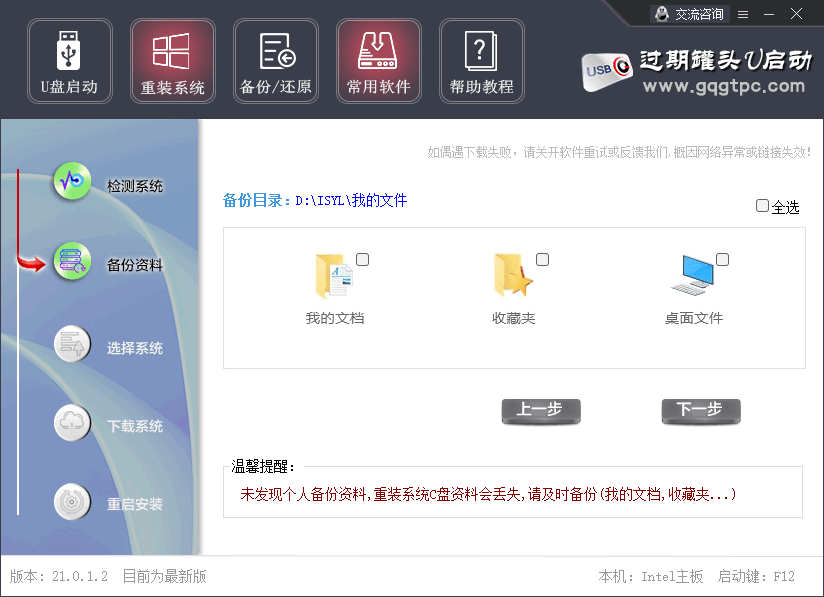The image size is (824, 597).
Task: Go to the 常用软件 tab
Action: (x=379, y=61)
